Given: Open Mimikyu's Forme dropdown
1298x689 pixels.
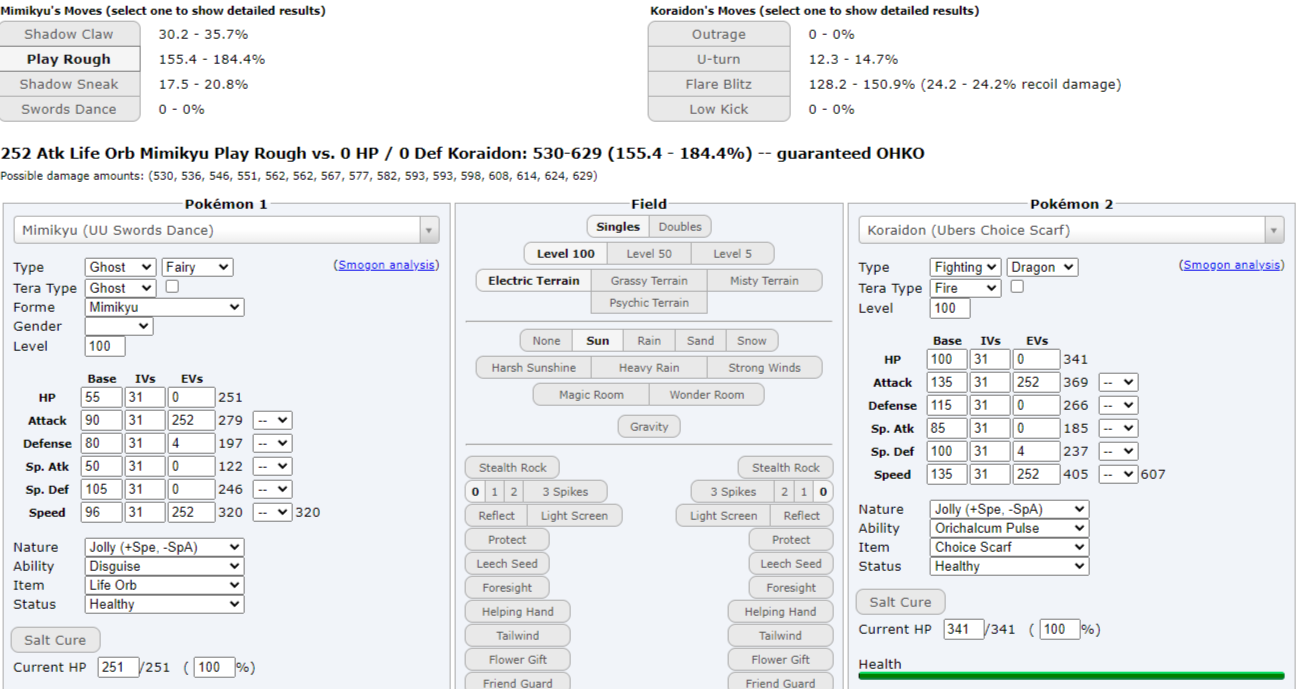Looking at the screenshot, I should pos(164,307).
